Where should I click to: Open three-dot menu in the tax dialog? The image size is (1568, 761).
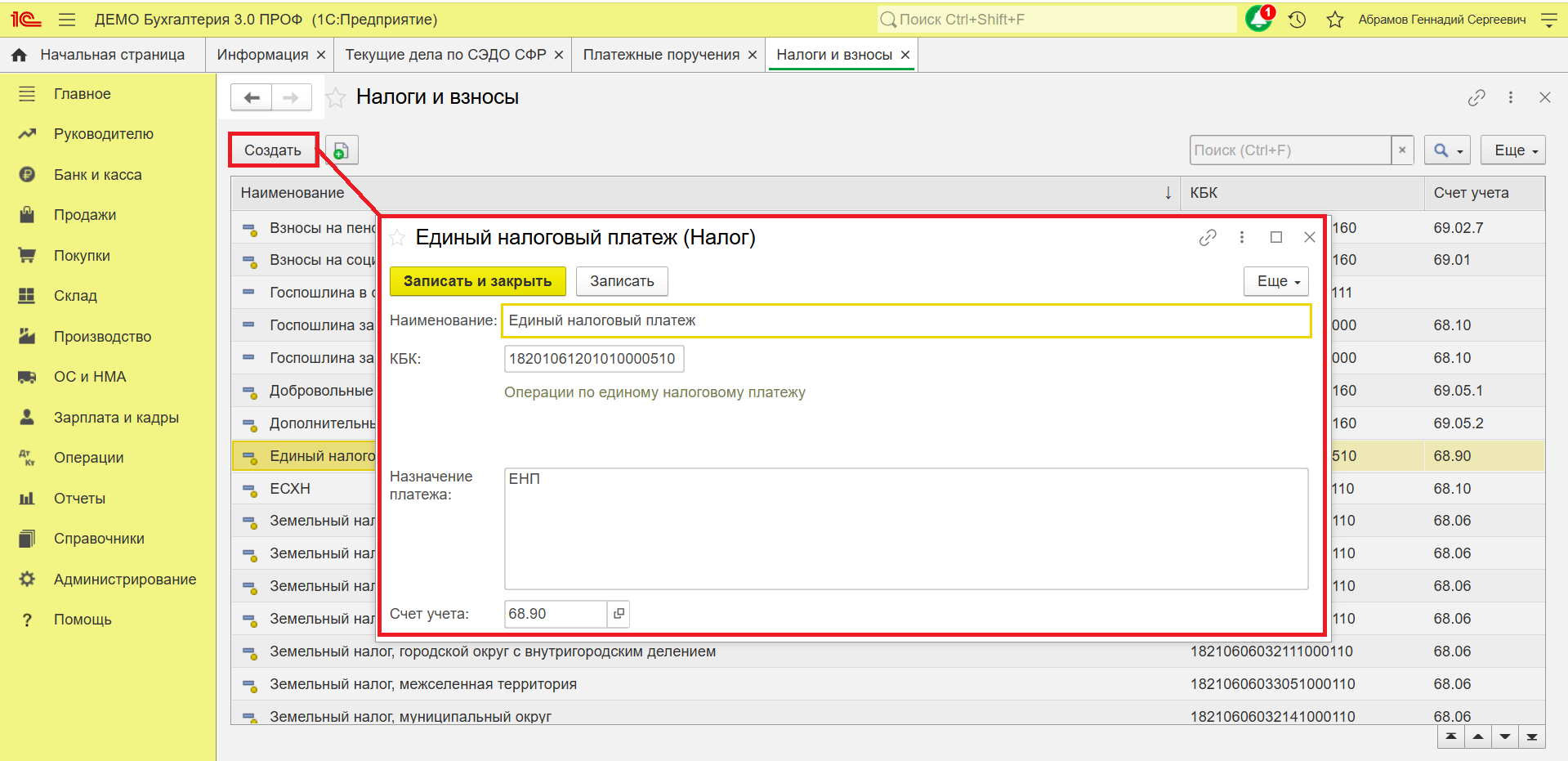pyautogui.click(x=1242, y=238)
